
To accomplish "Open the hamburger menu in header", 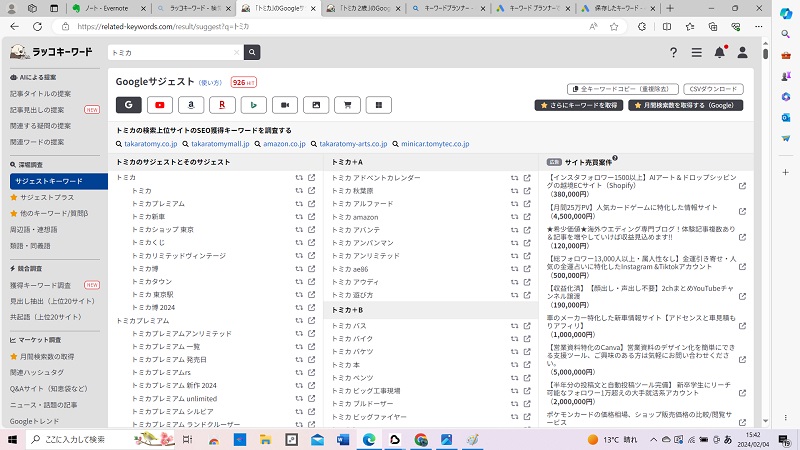I will click(x=696, y=52).
